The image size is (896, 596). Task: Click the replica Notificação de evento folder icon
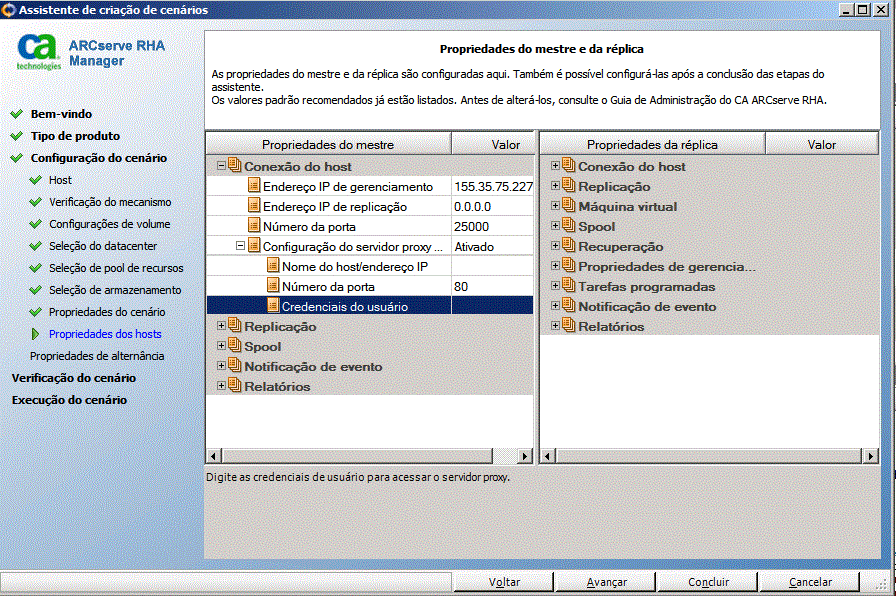(x=569, y=305)
